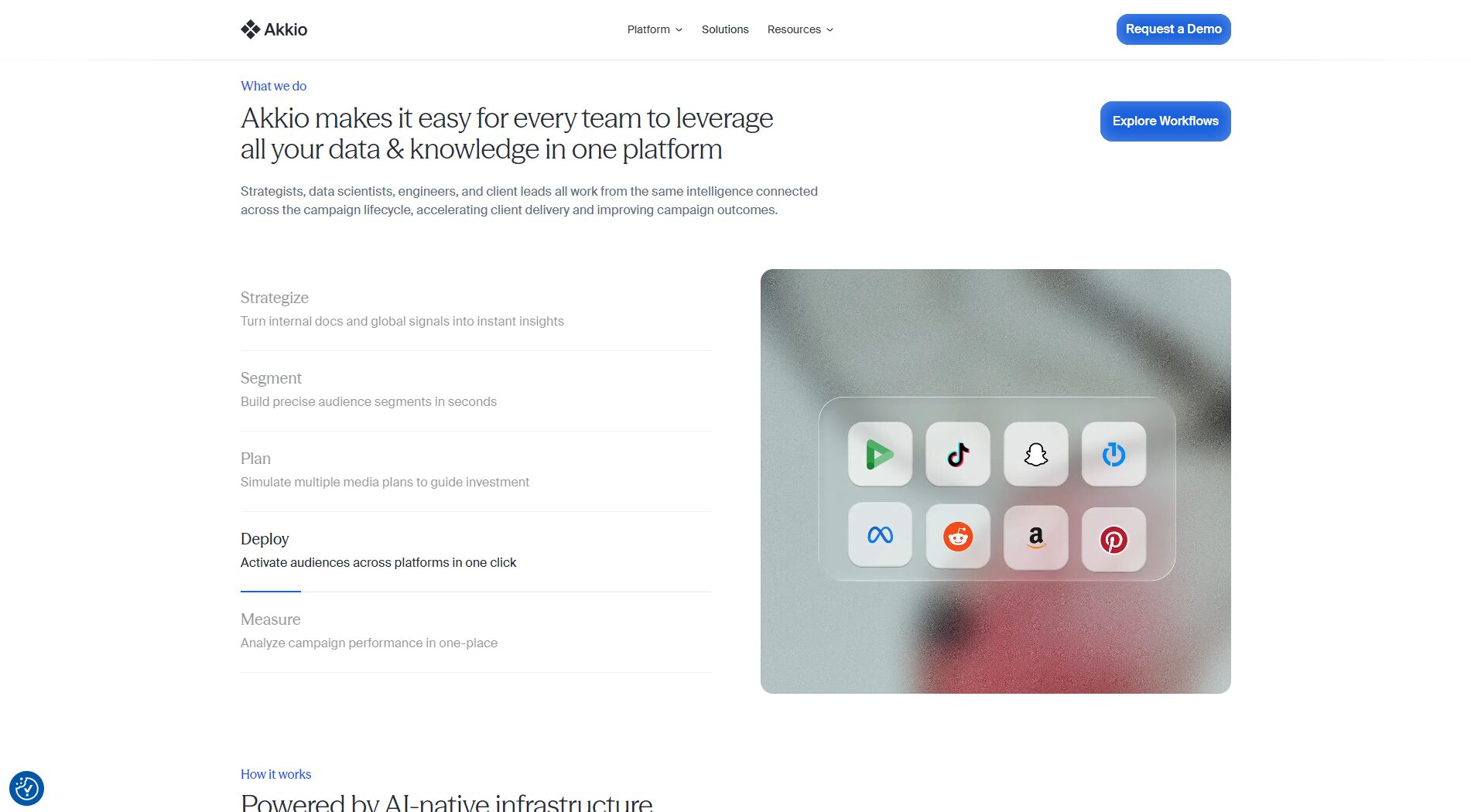This screenshot has width=1471, height=812.
Task: Click the Pinterest logo icon
Action: click(x=1114, y=540)
